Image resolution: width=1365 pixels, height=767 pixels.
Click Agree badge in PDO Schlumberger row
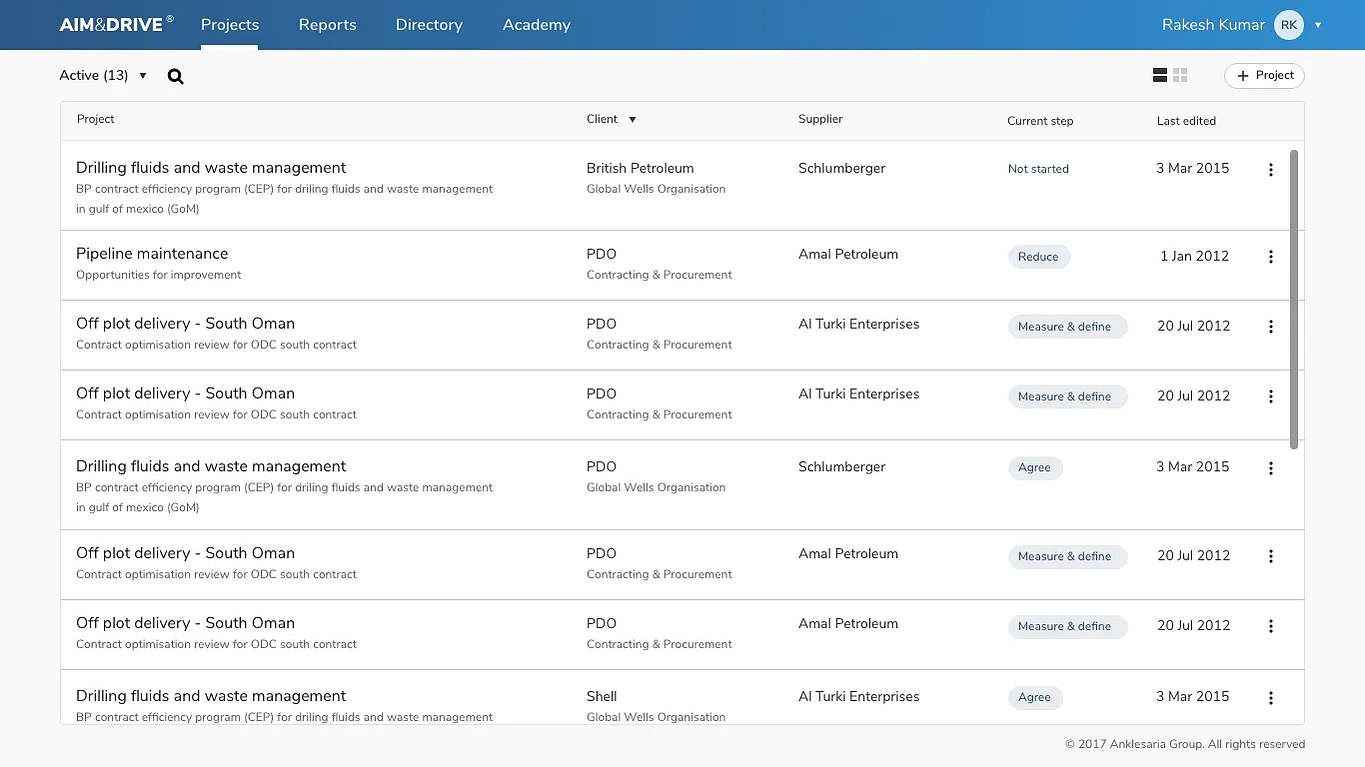1035,467
